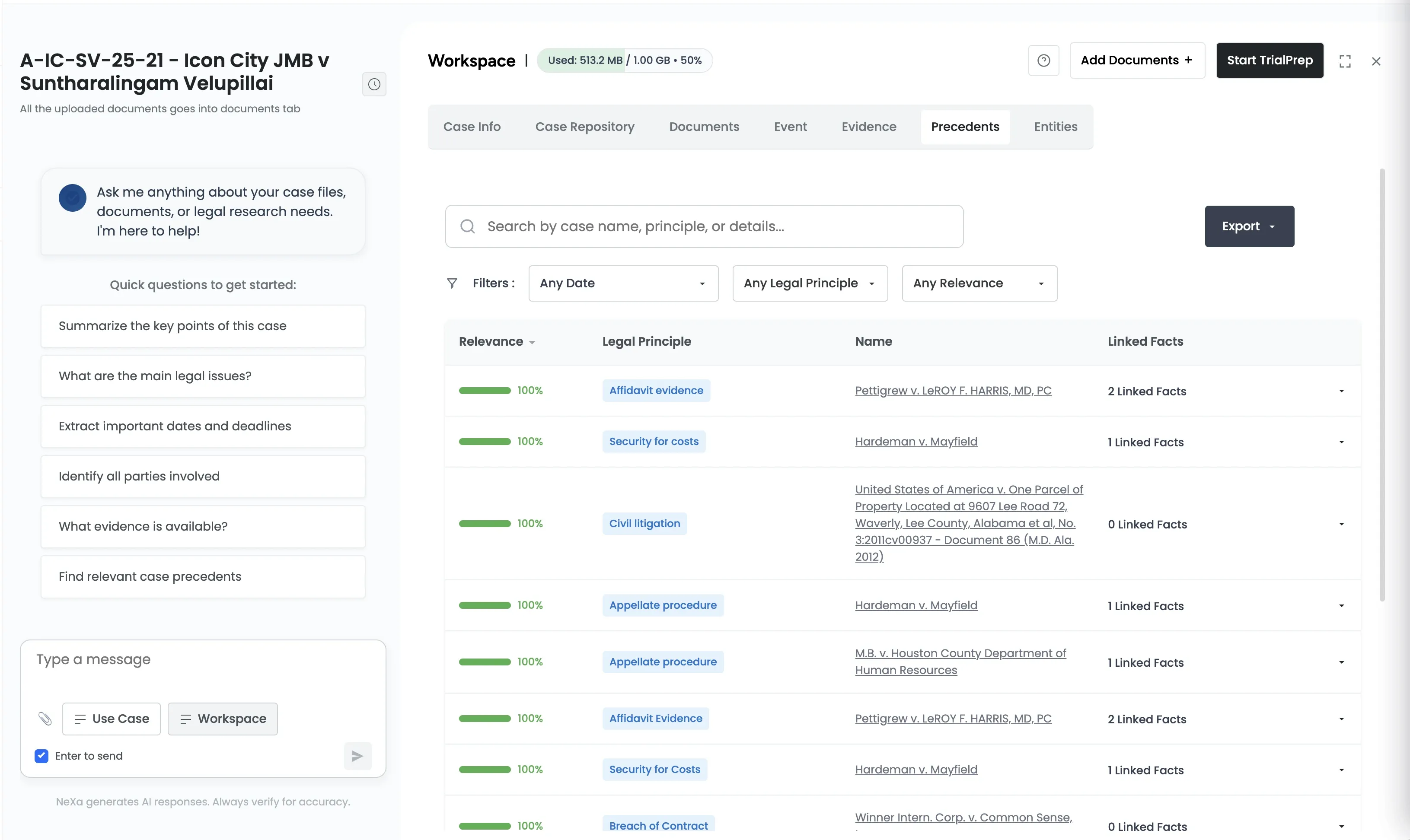Click the precedents list vertical scrollbar
Image resolution: width=1410 pixels, height=840 pixels.
1381,385
